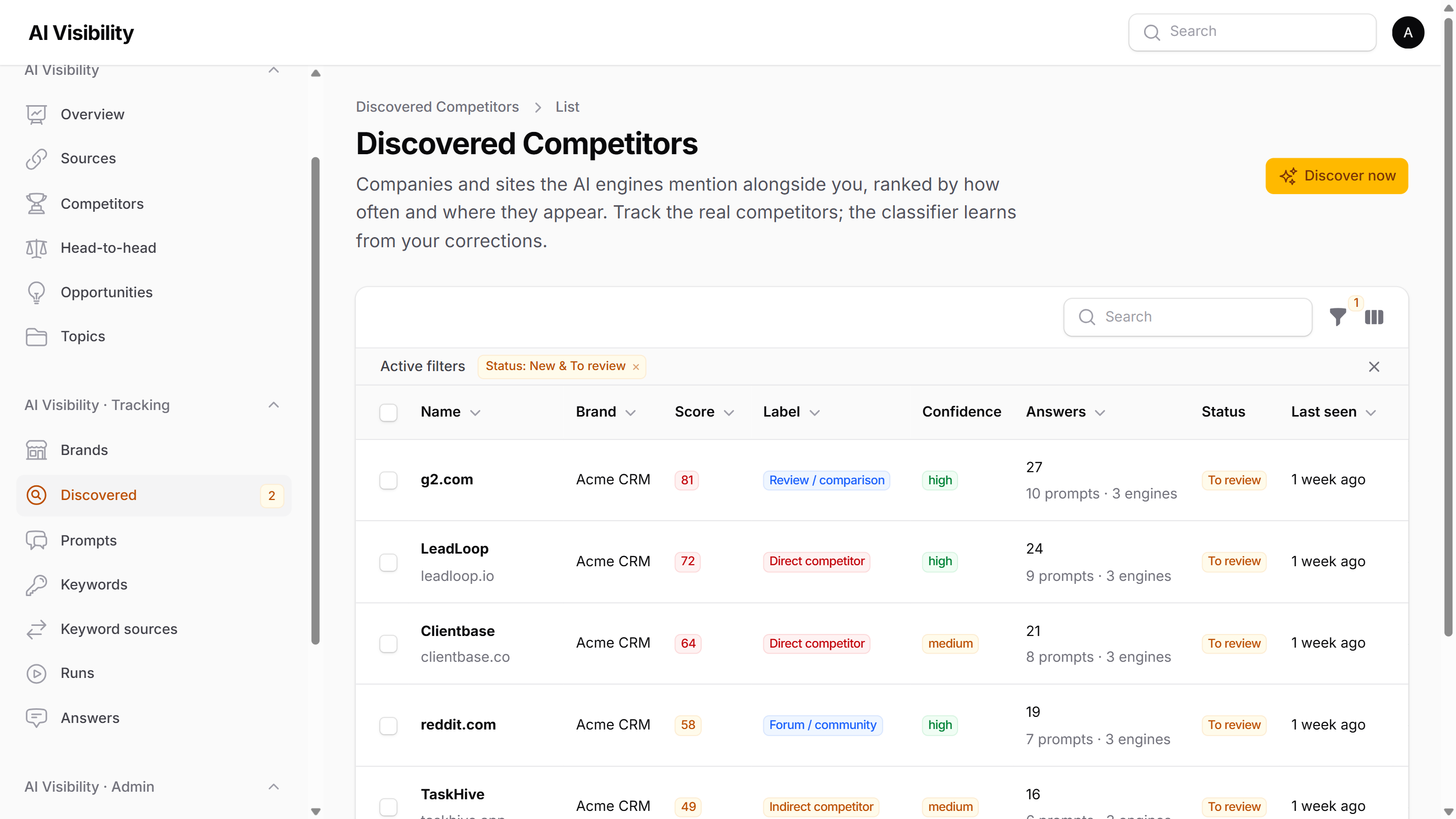
Task: Sort by the Name column
Action: point(450,412)
